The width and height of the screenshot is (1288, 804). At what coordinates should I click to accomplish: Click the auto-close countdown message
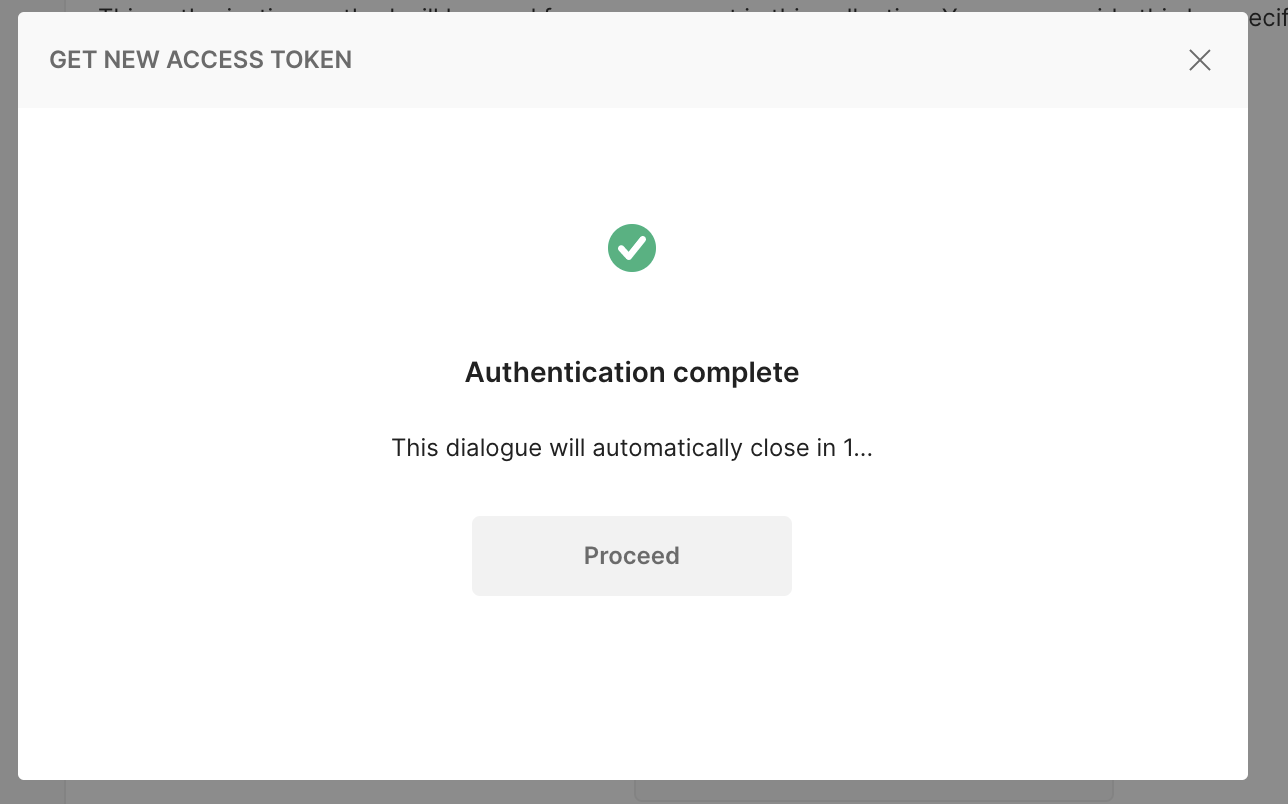pos(631,447)
